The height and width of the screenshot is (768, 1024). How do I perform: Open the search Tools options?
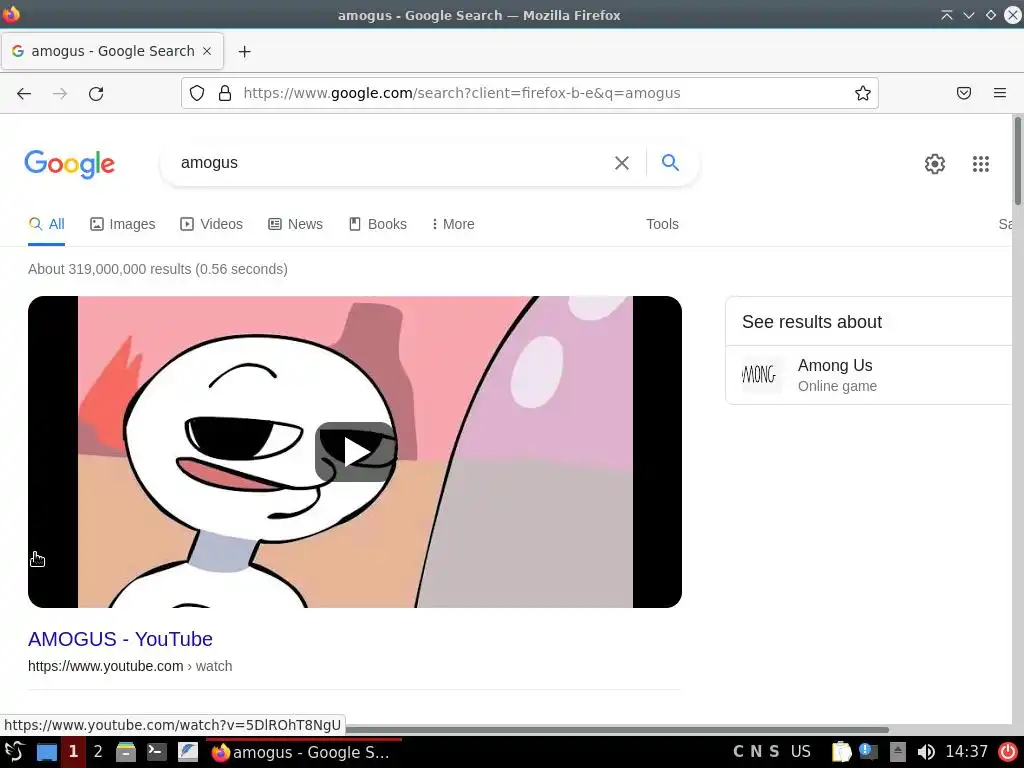[662, 224]
